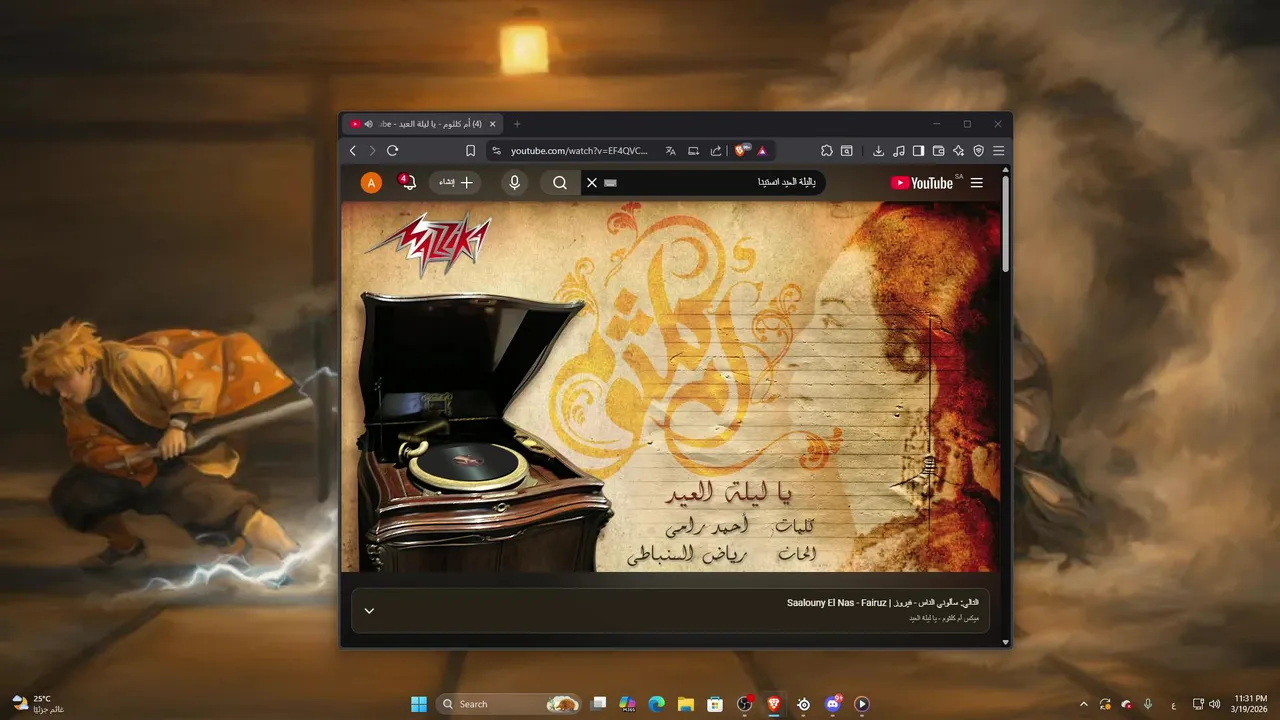Open OBS Studio from taskbar
Viewport: 1280px width, 720px height.
(x=745, y=704)
